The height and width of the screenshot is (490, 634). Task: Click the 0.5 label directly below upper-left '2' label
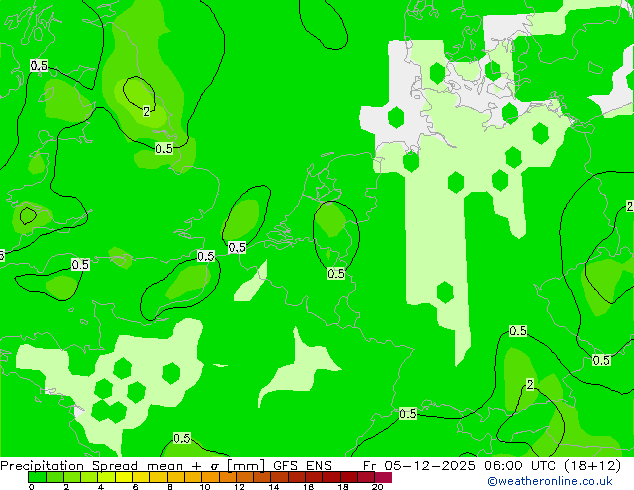164,149
